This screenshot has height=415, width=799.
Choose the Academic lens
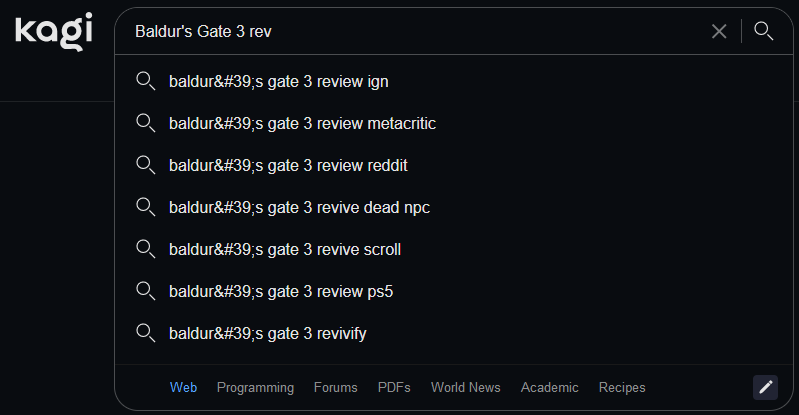(549, 387)
